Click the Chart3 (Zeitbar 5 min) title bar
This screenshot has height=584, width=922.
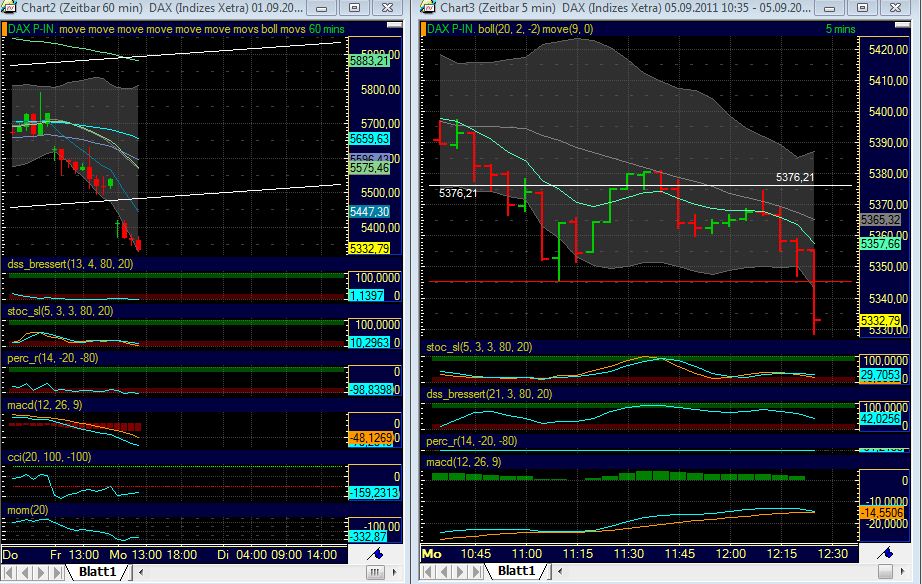point(625,8)
